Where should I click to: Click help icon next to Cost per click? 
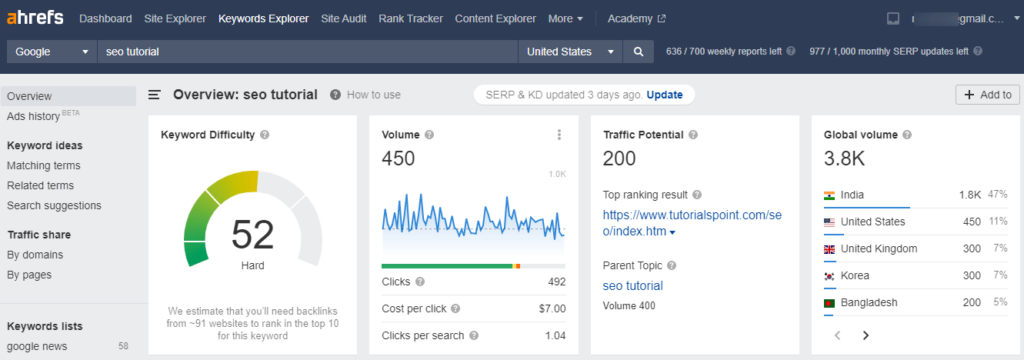coord(455,308)
